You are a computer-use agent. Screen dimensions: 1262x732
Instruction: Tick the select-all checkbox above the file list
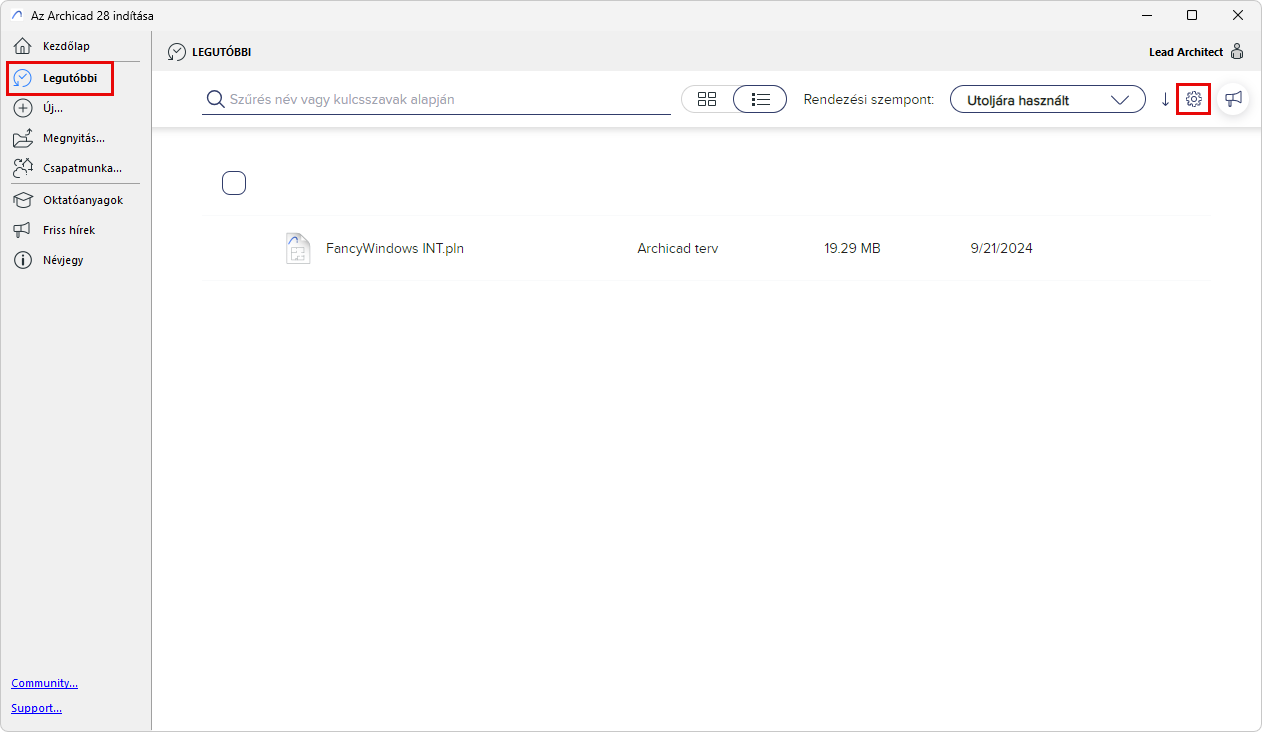pyautogui.click(x=234, y=183)
